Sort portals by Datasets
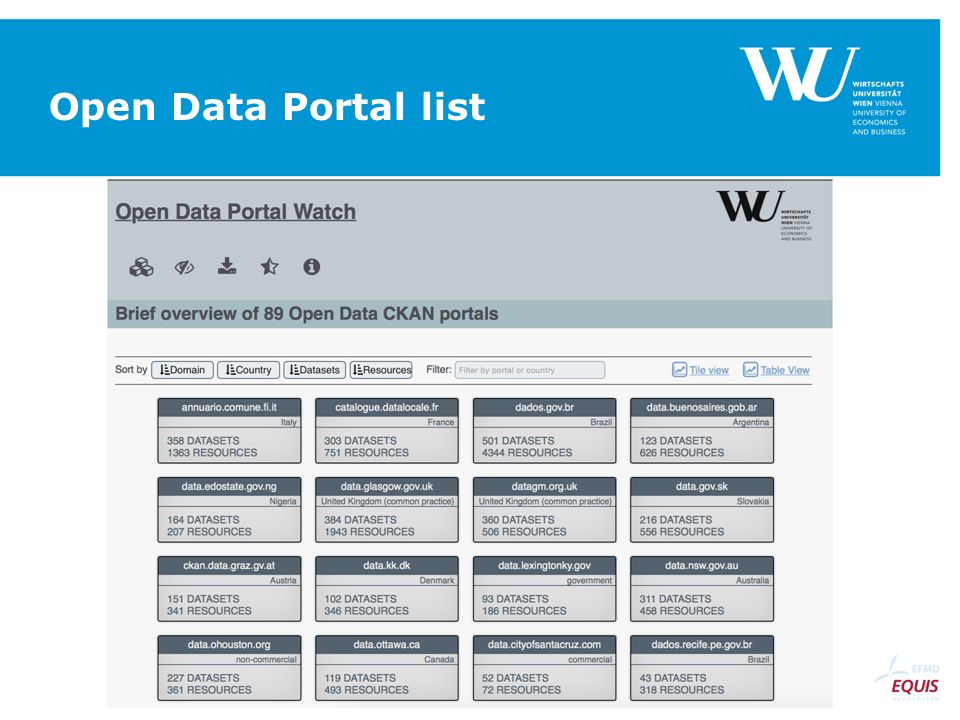Viewport: 960px width, 720px height. (x=315, y=370)
